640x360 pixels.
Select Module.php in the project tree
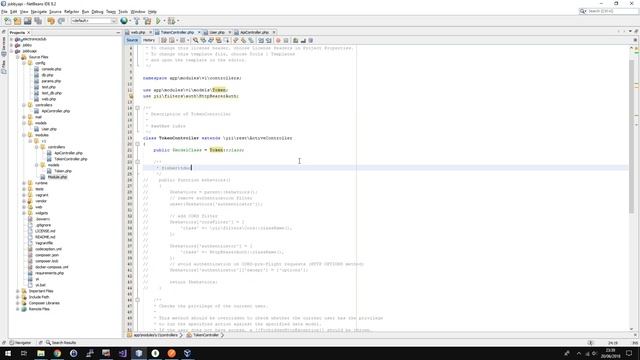coord(57,177)
